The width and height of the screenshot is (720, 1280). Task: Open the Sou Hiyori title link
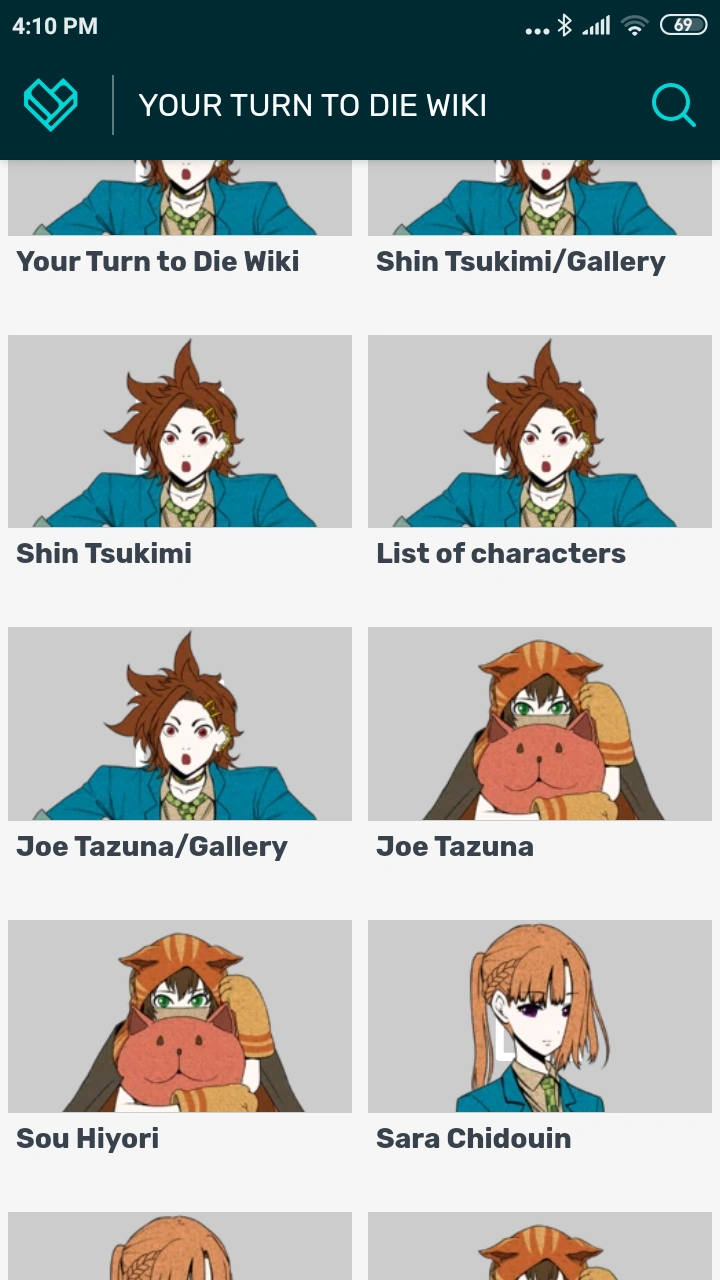88,1139
